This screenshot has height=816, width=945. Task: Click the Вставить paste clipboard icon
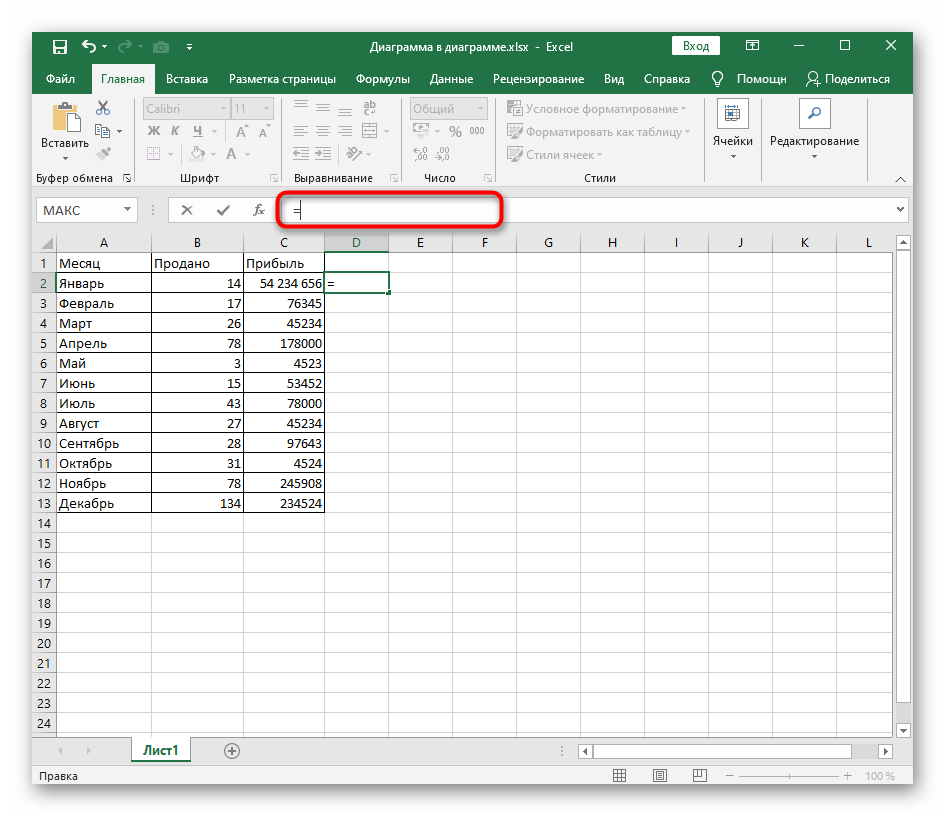pyautogui.click(x=65, y=119)
